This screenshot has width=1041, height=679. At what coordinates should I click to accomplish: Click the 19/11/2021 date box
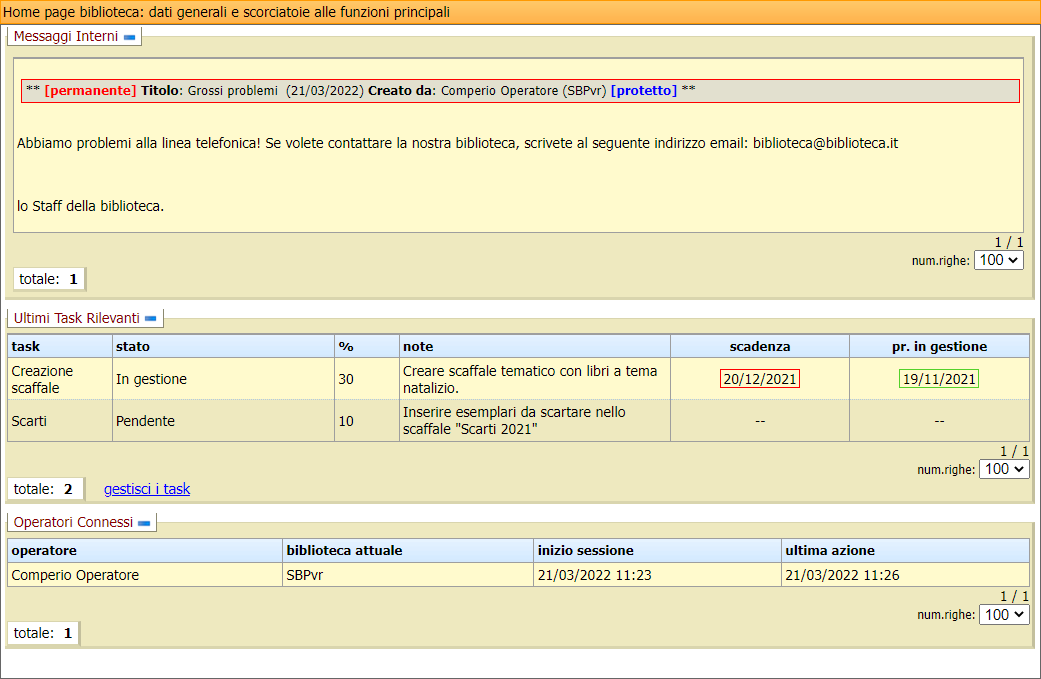(938, 379)
